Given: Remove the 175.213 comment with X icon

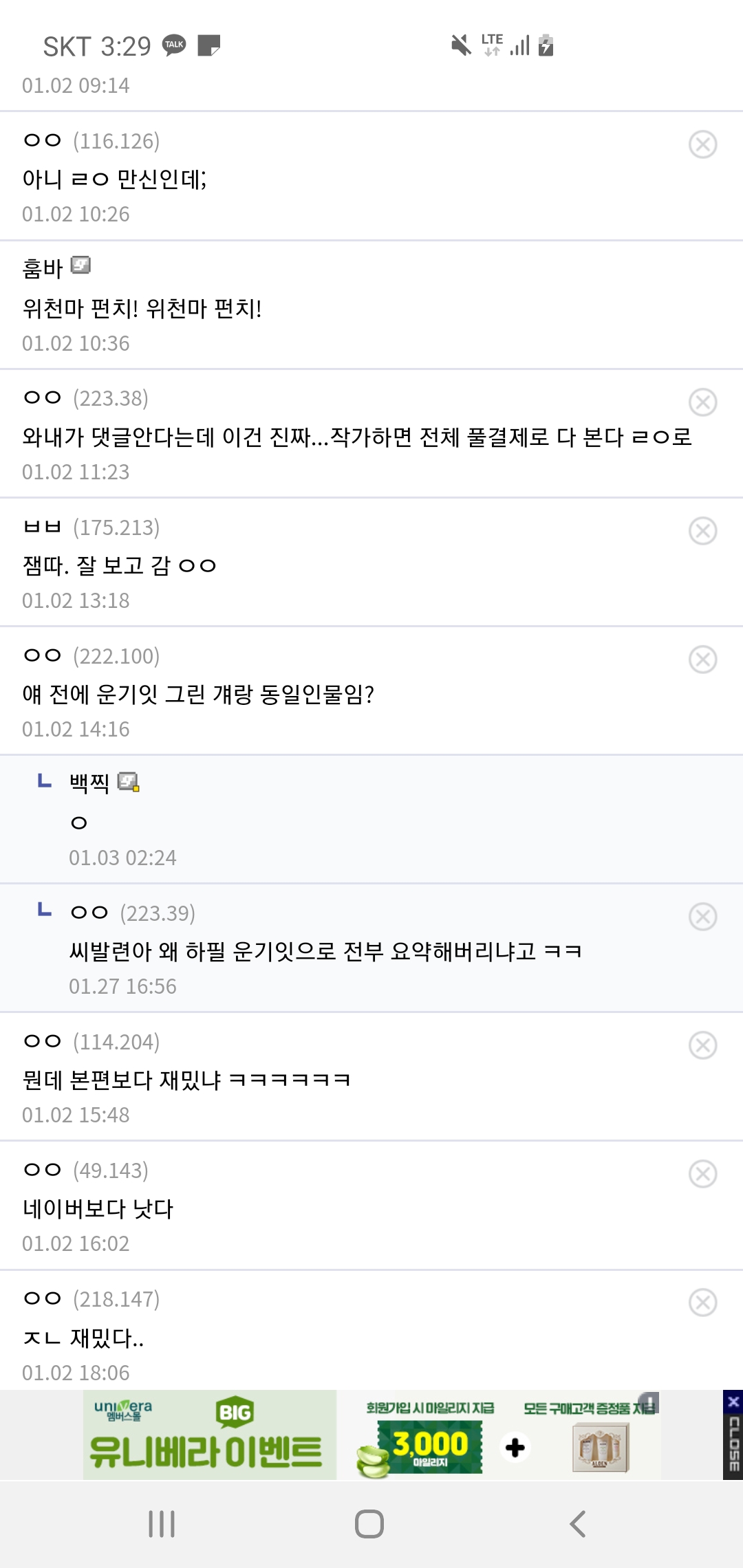Looking at the screenshot, I should coord(702,531).
